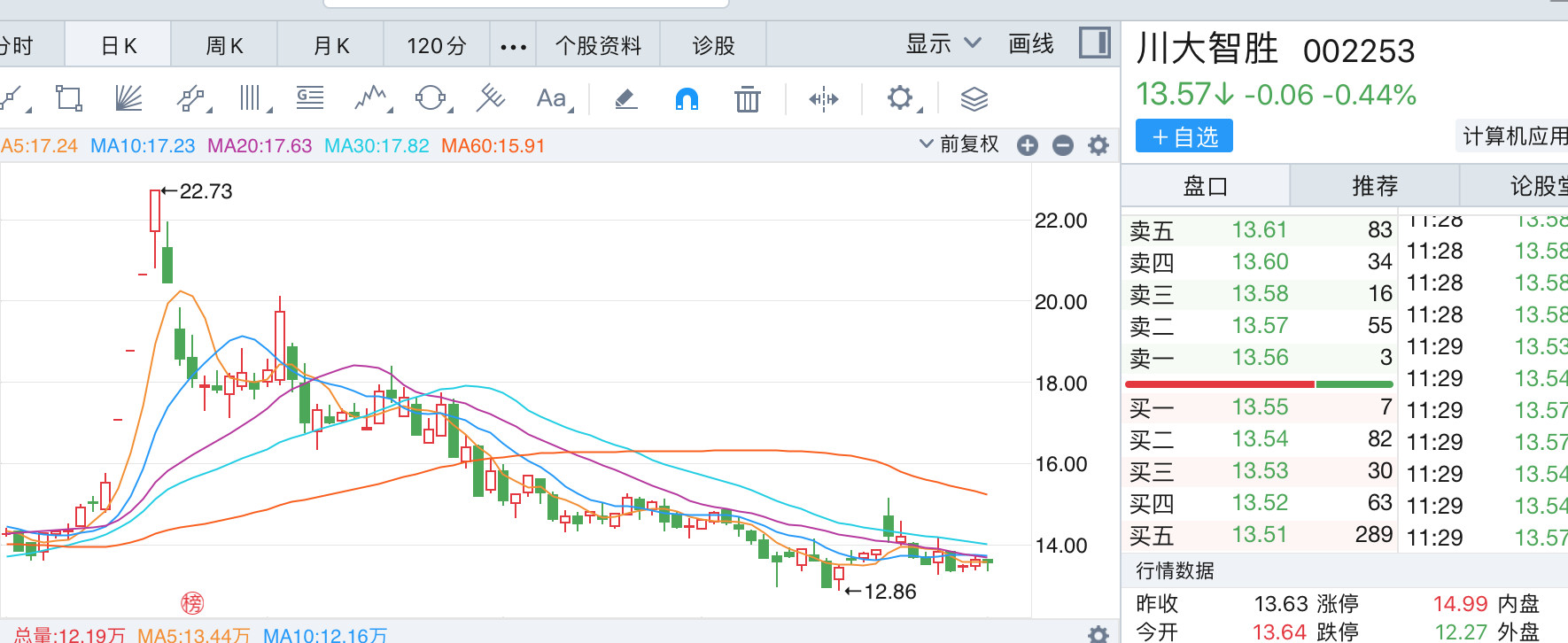Switch to the 推荐 tab
This screenshot has height=643, width=1568.
pos(1374,186)
